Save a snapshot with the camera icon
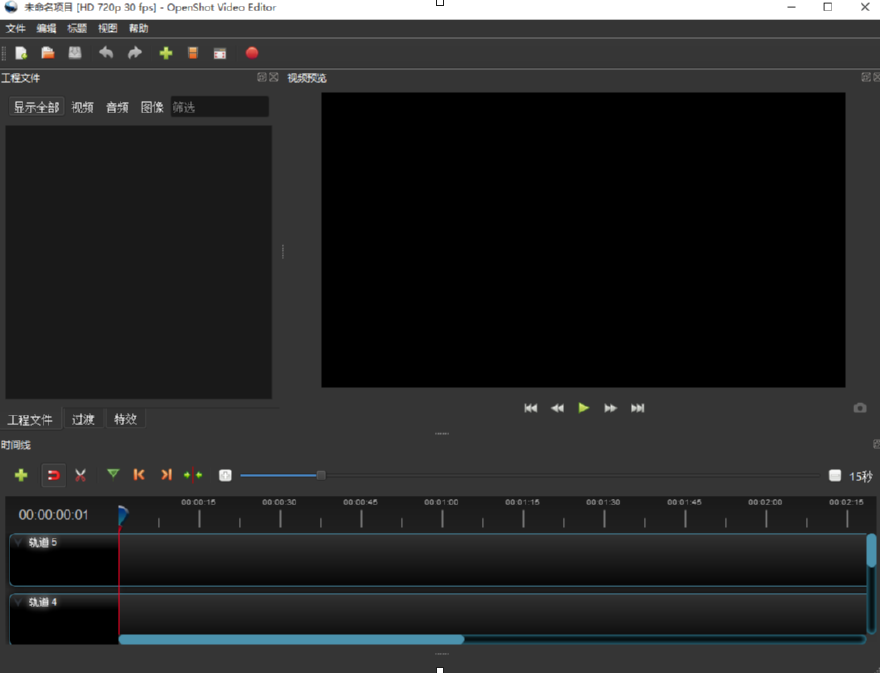The width and height of the screenshot is (880, 673). coord(860,408)
